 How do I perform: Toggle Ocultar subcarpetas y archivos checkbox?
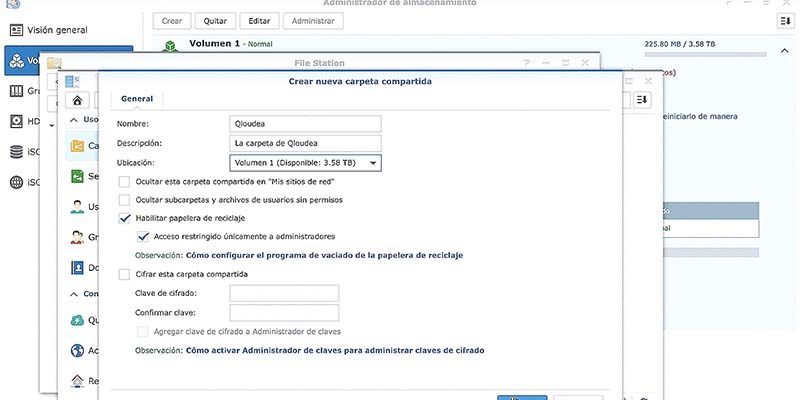(x=124, y=200)
